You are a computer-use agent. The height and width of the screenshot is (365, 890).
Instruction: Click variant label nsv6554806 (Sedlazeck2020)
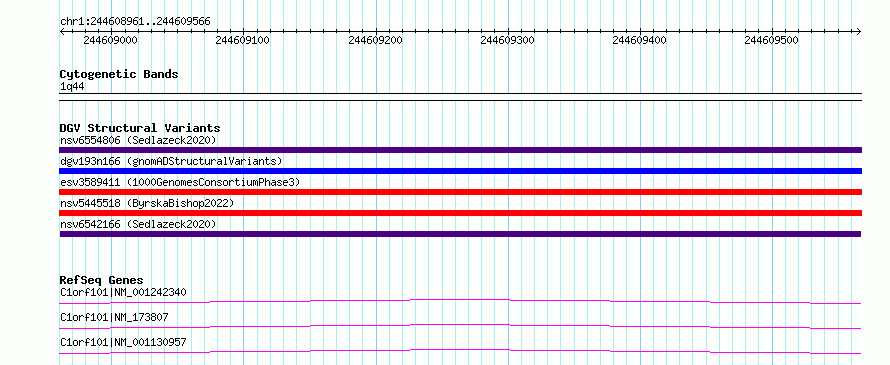click(x=138, y=140)
